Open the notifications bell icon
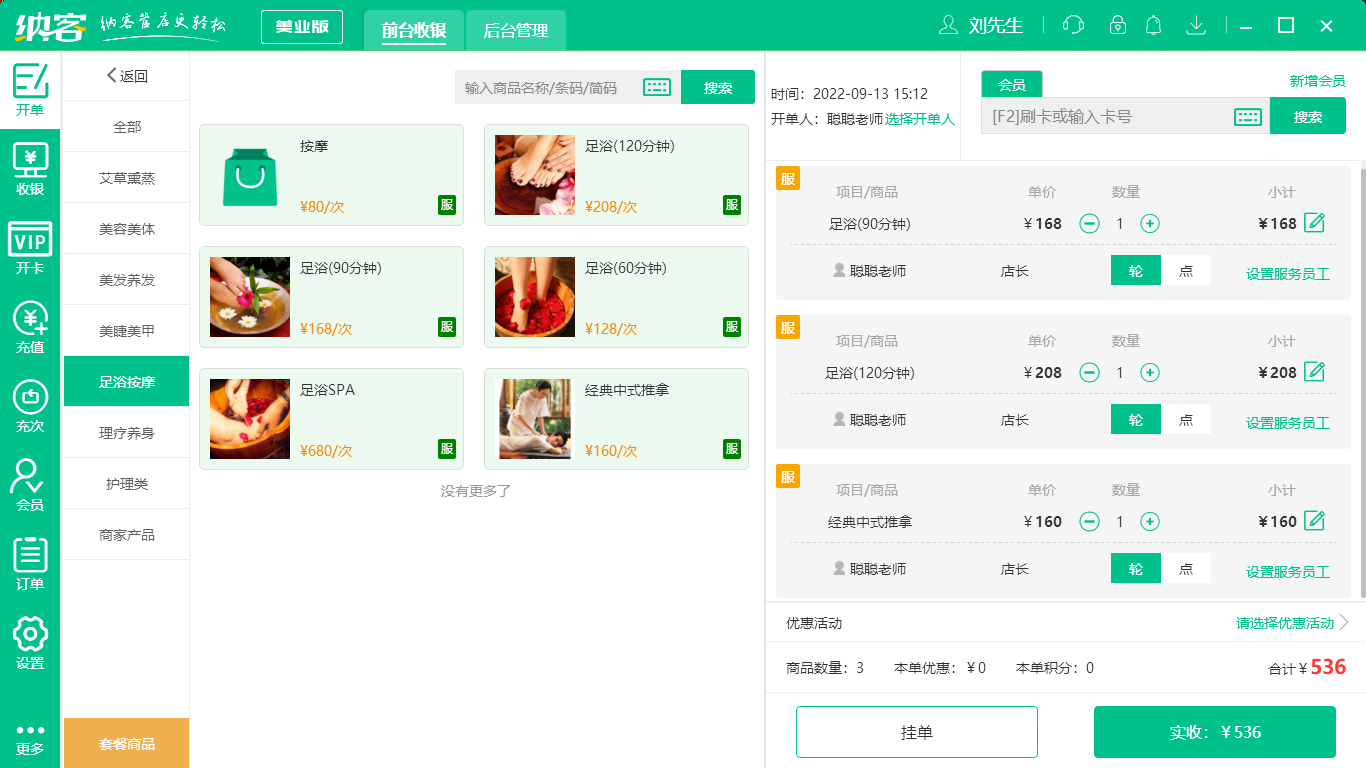1366x768 pixels. [x=1153, y=25]
